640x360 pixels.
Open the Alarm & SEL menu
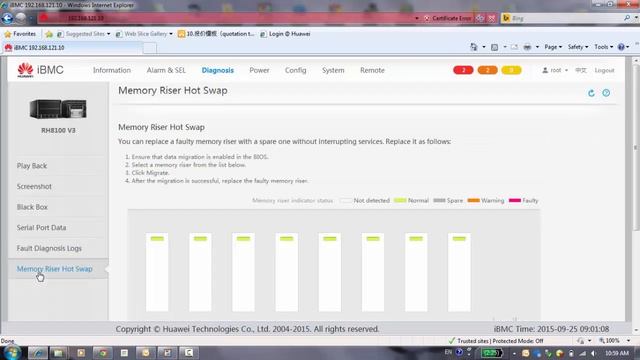(x=166, y=70)
